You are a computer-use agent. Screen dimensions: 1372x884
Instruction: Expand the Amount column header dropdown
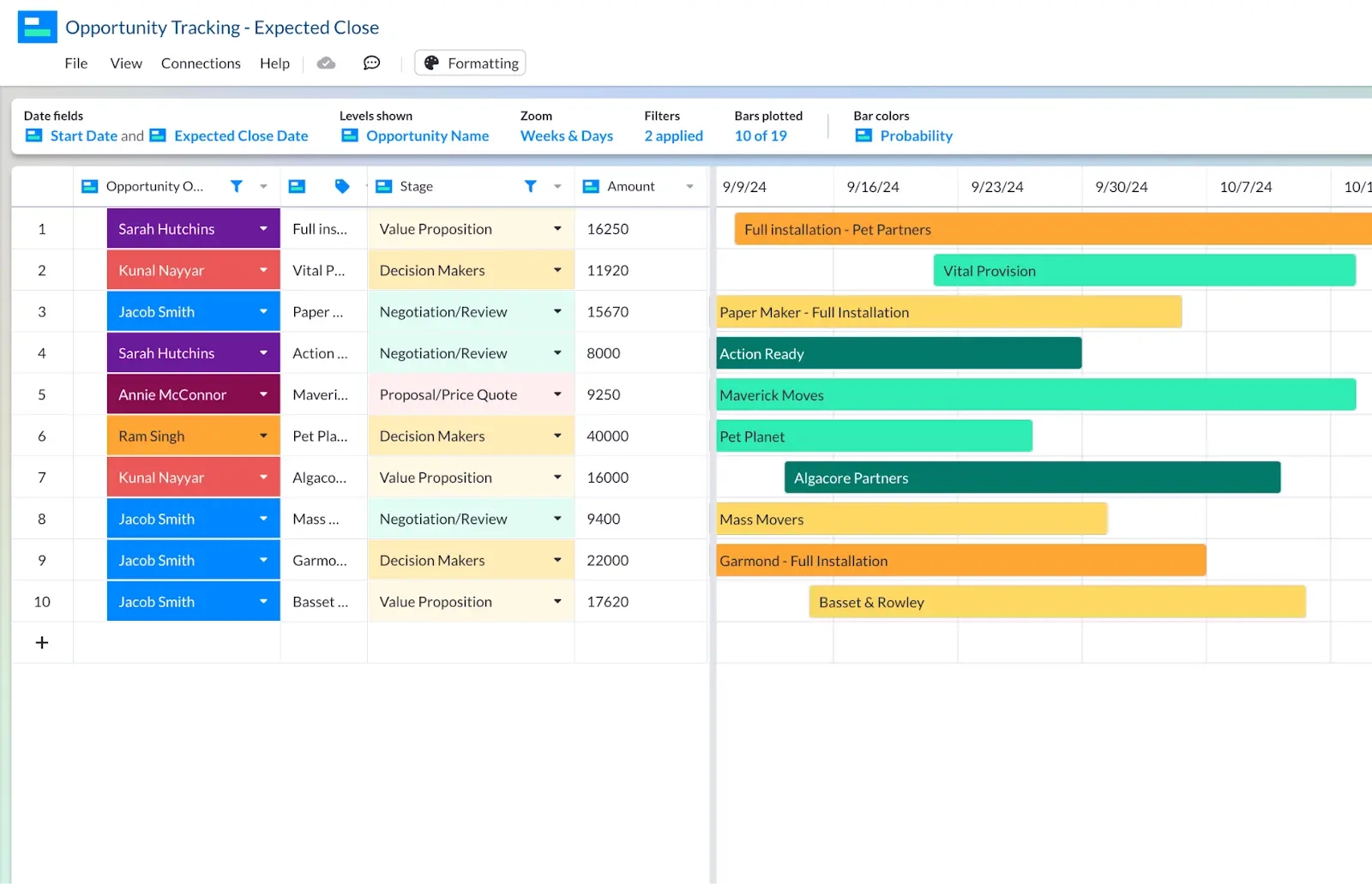tap(690, 185)
